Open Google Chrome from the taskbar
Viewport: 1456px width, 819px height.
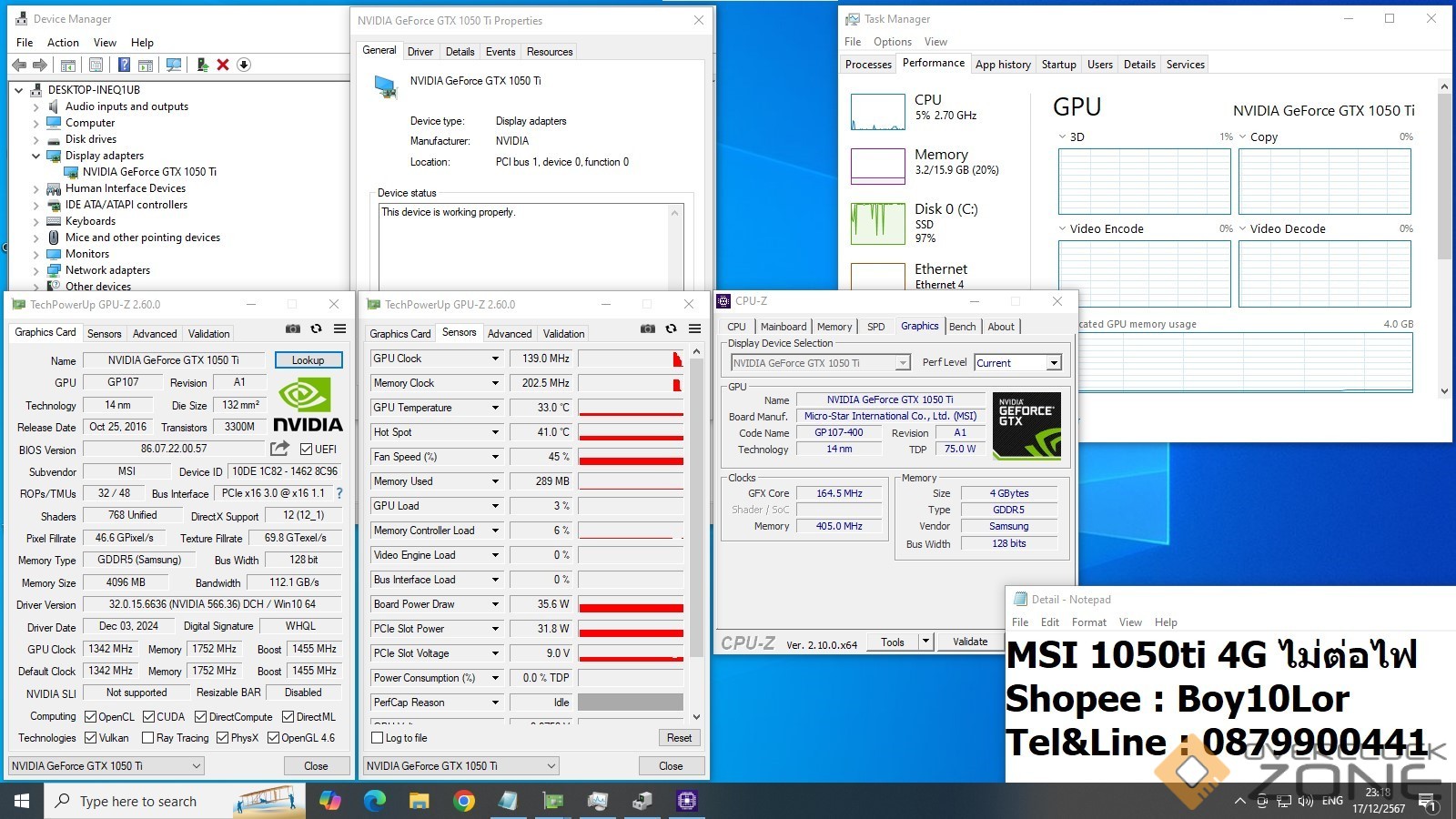463,801
